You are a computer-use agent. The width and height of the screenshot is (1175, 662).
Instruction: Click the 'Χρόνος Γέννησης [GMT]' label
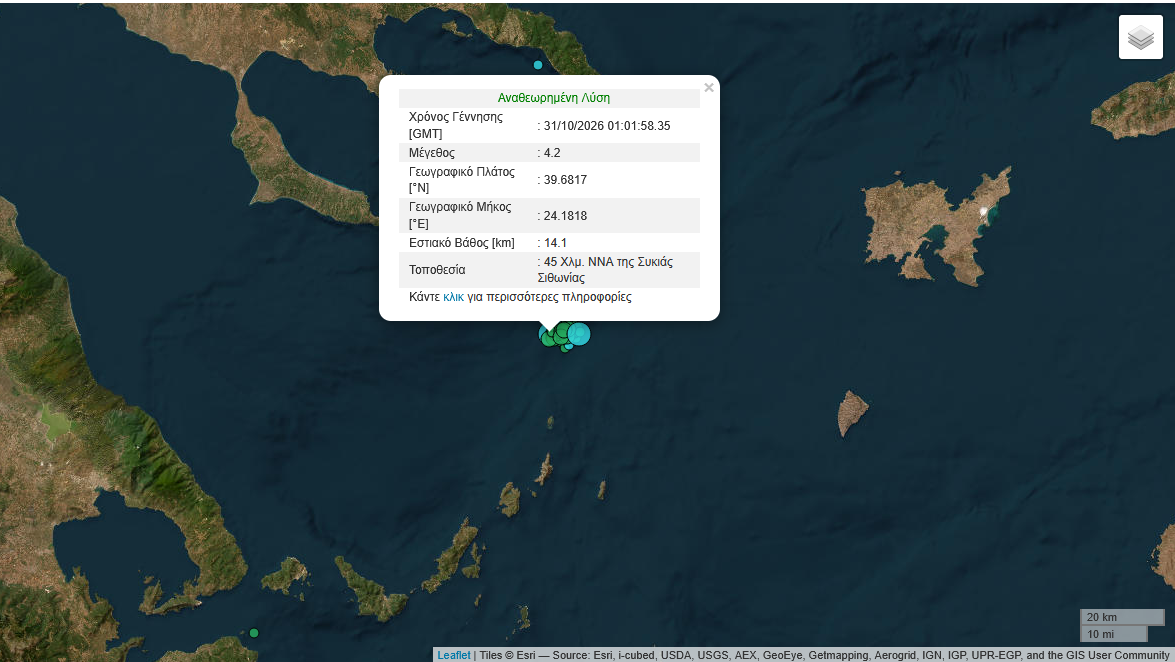(456, 125)
